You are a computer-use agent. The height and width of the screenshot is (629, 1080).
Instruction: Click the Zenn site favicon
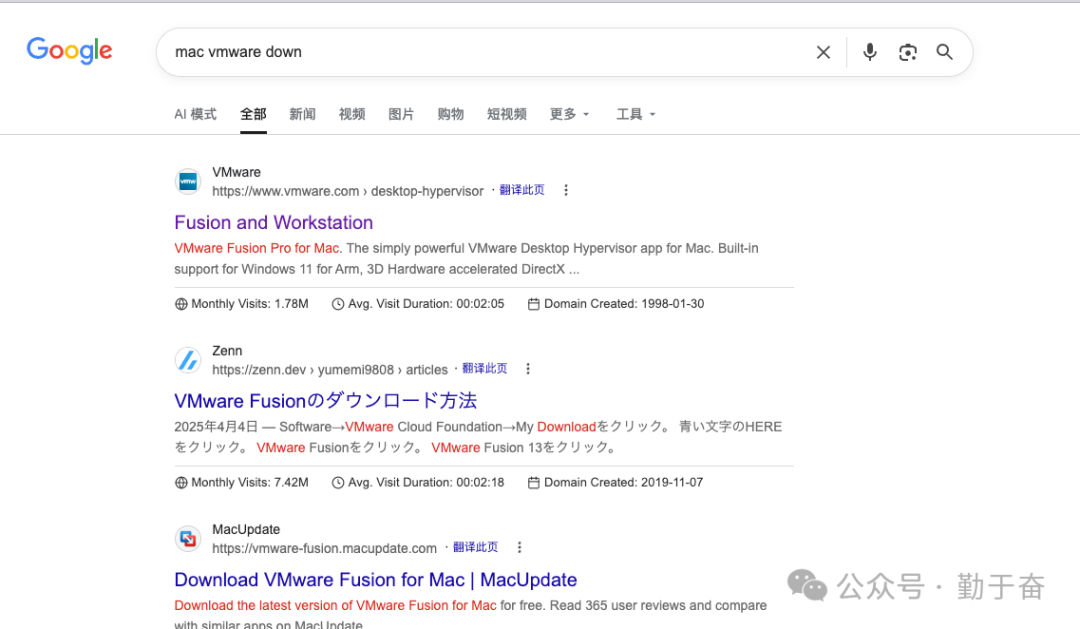point(188,360)
